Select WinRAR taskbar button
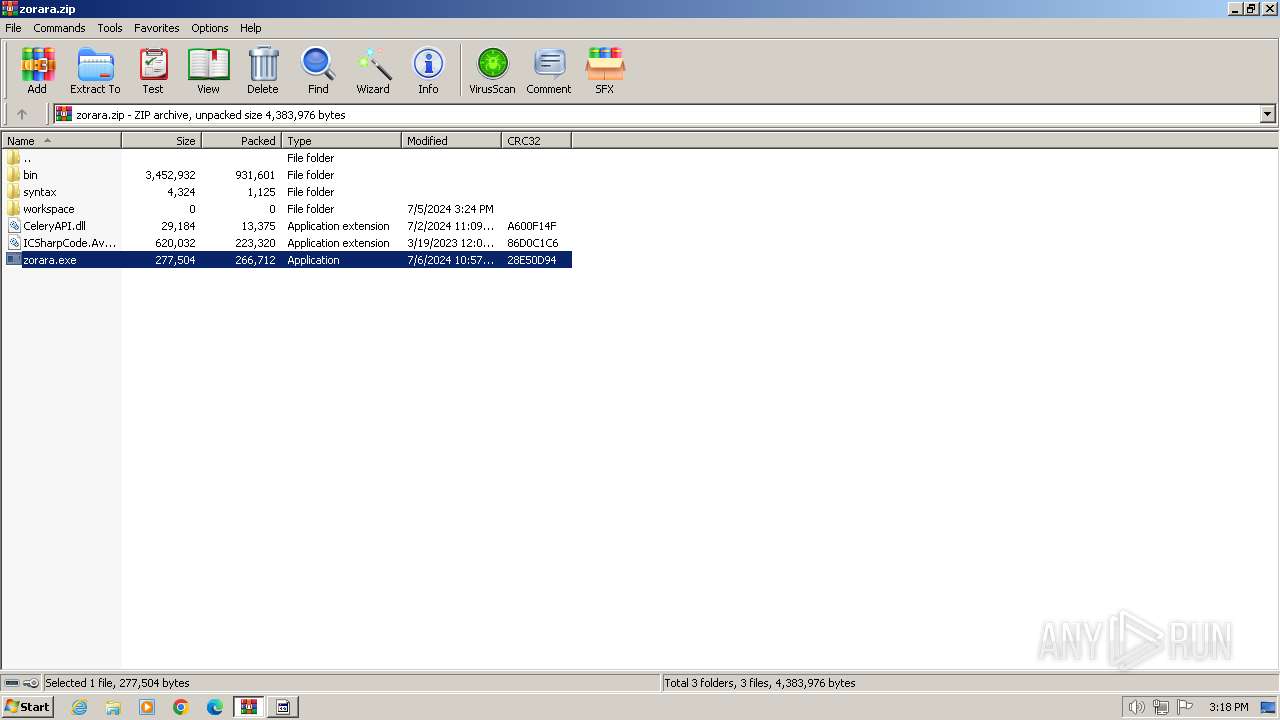1280x720 pixels. pos(249,707)
